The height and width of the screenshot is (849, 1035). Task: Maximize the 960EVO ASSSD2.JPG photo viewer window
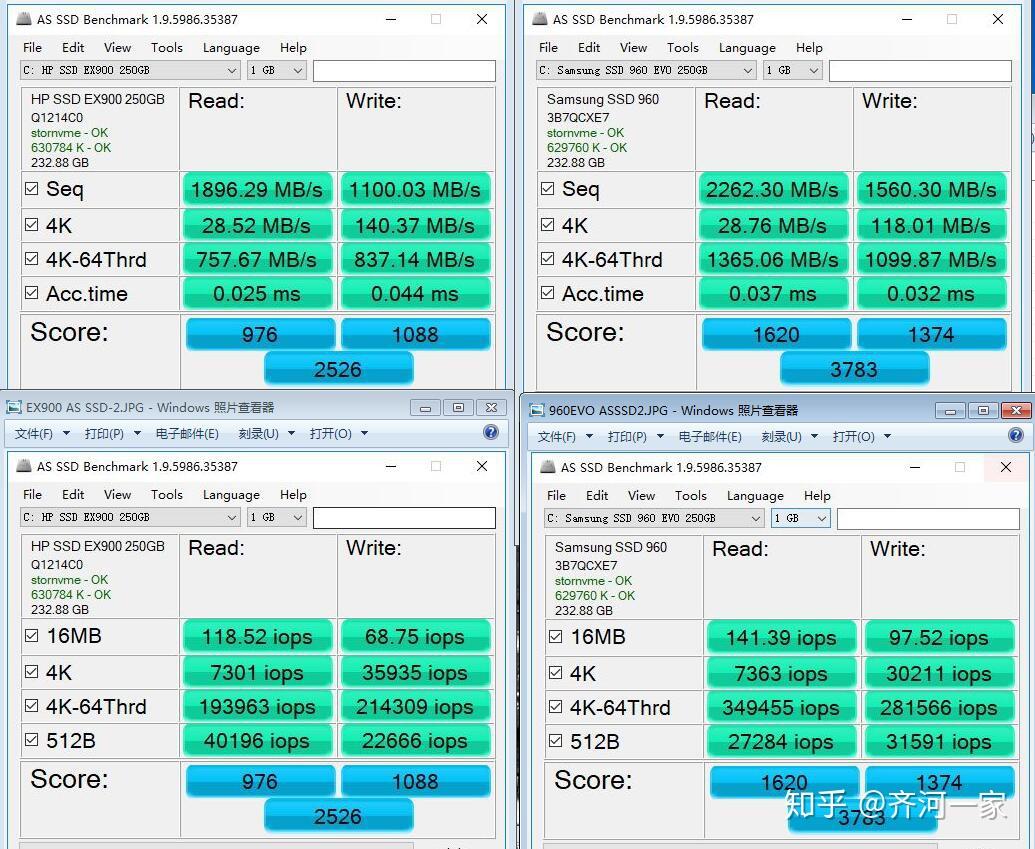(x=983, y=411)
